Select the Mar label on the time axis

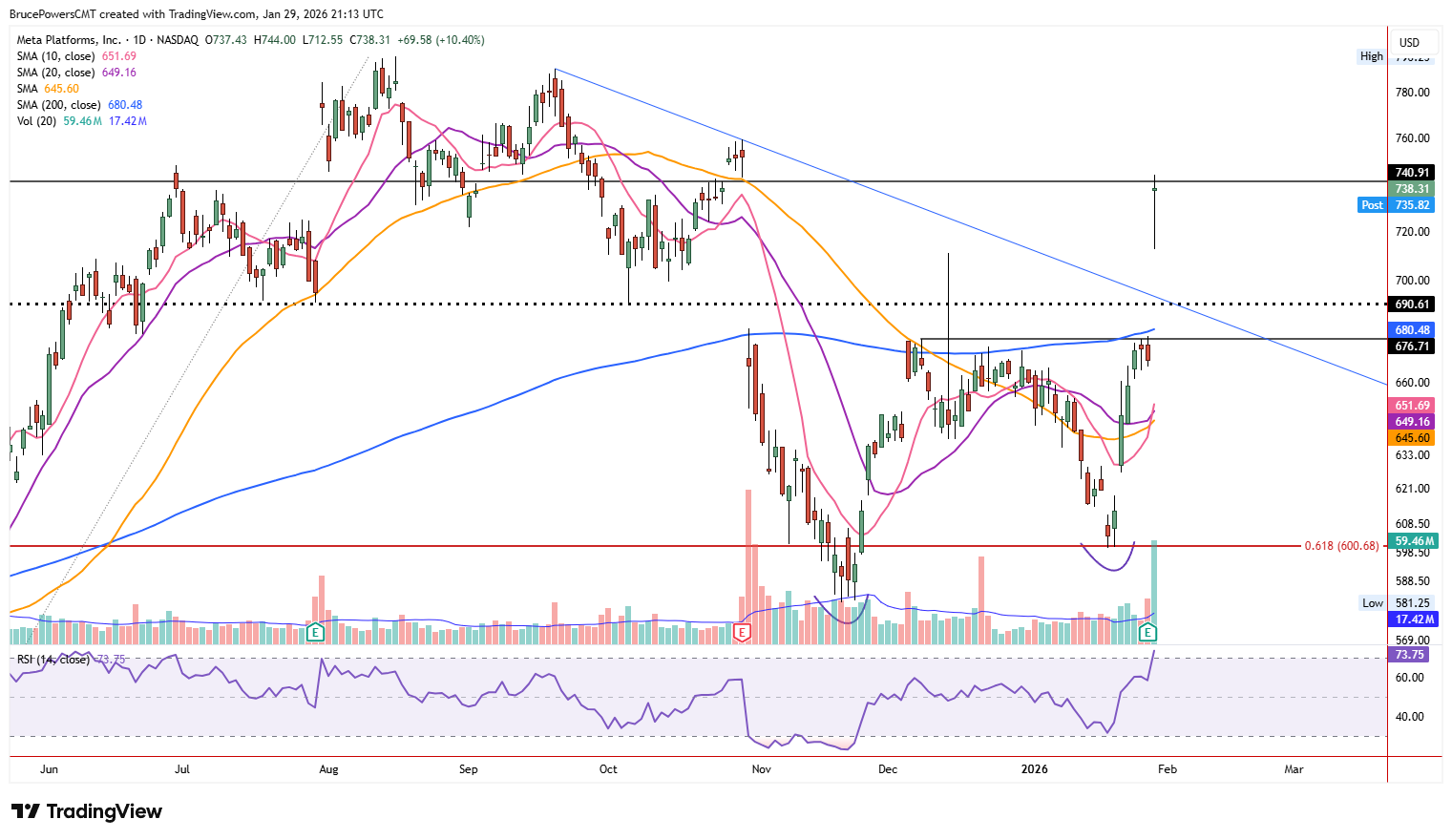click(1294, 769)
